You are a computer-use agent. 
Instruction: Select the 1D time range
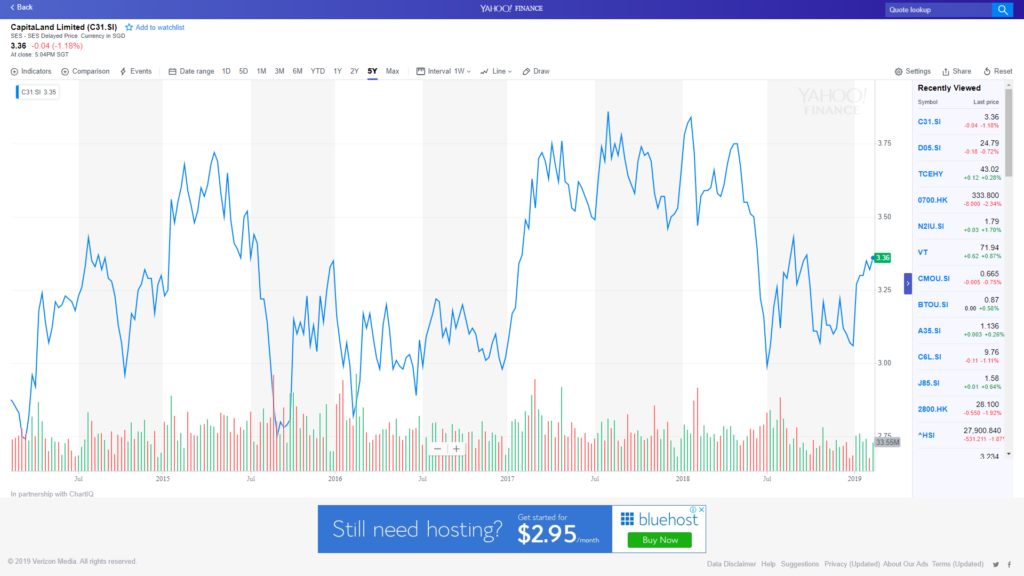(226, 71)
